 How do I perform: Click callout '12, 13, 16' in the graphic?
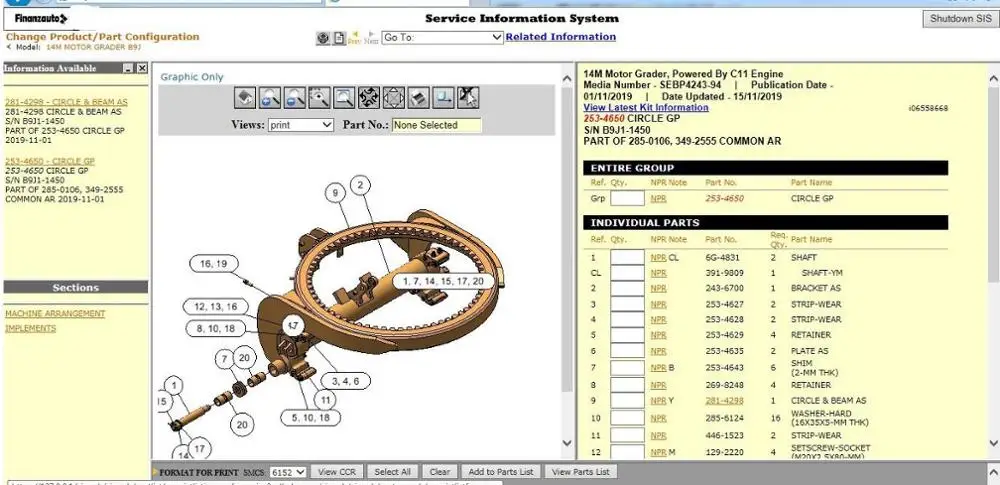pos(215,307)
